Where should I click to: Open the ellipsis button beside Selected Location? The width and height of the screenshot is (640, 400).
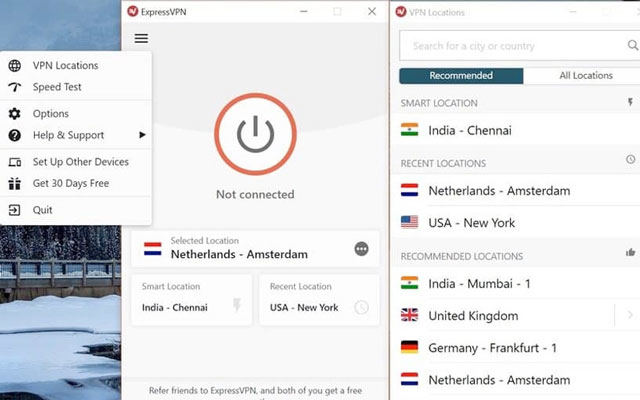coord(361,249)
